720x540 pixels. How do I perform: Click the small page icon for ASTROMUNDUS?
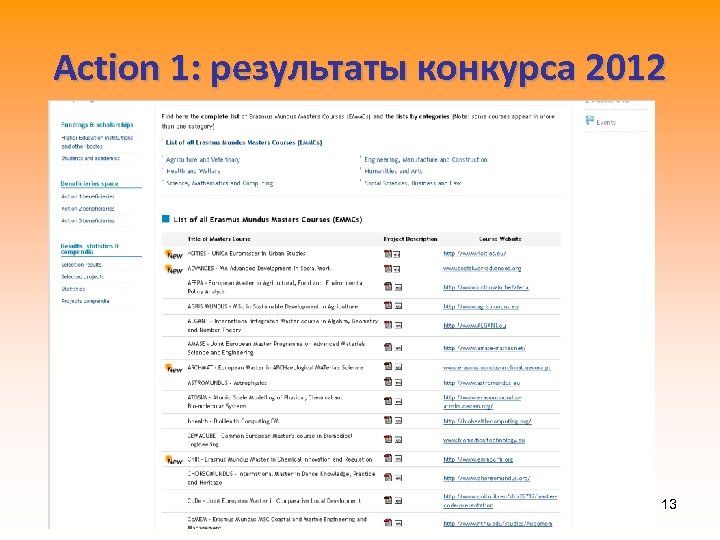398,382
